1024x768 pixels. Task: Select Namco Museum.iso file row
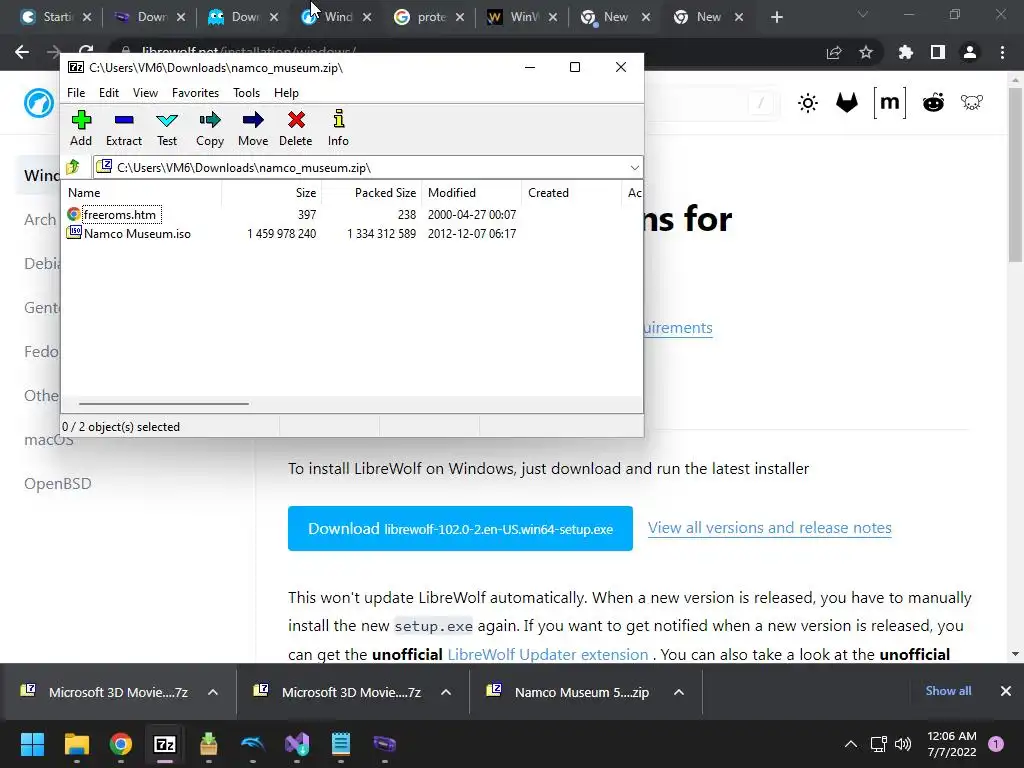click(351, 234)
